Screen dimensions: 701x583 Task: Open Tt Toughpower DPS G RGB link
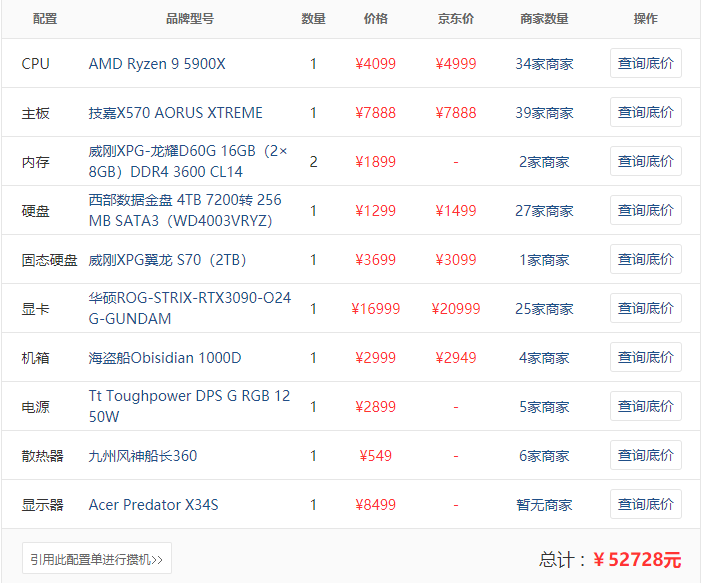[189, 406]
